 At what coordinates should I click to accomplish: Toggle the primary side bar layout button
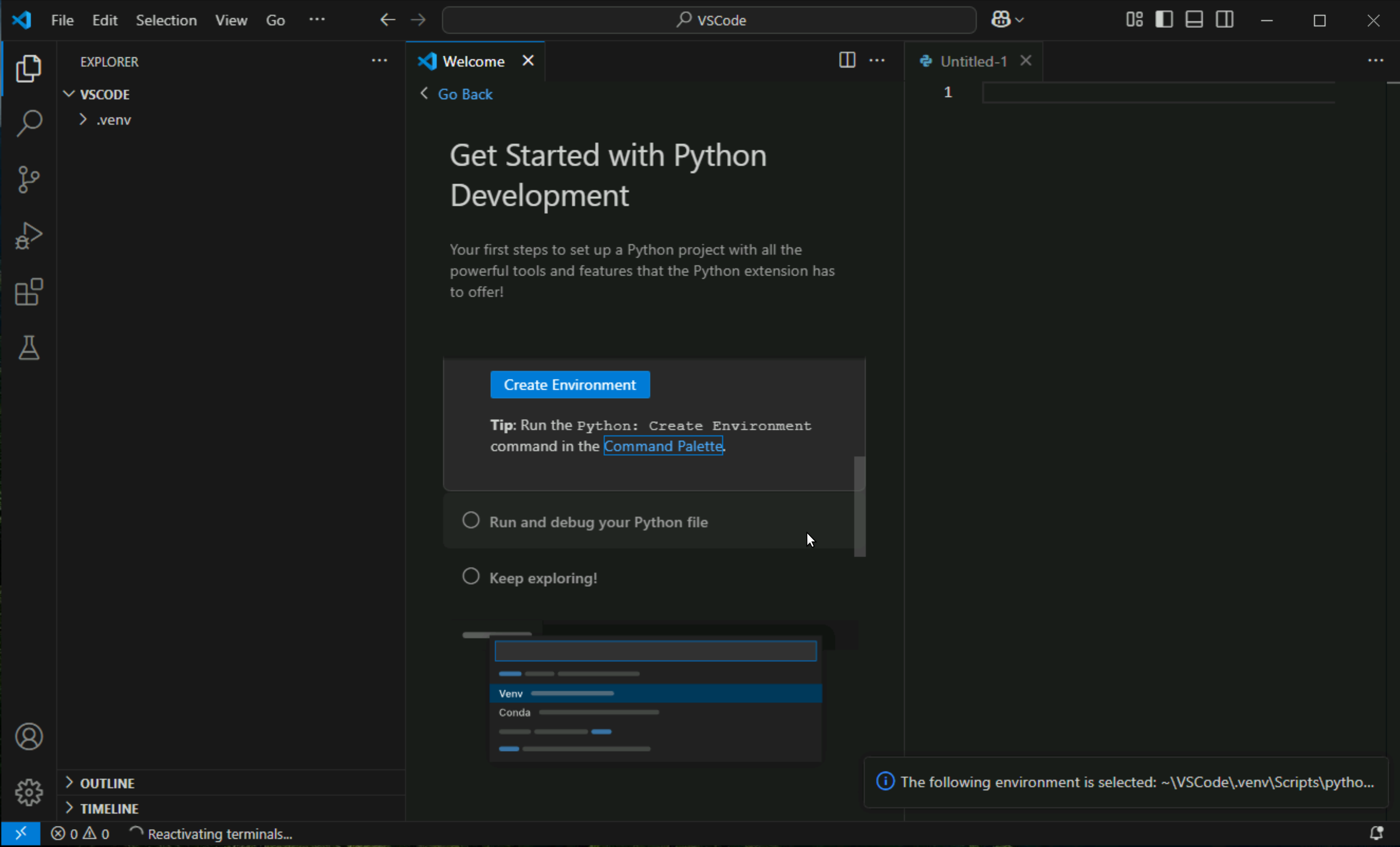pyautogui.click(x=1164, y=20)
